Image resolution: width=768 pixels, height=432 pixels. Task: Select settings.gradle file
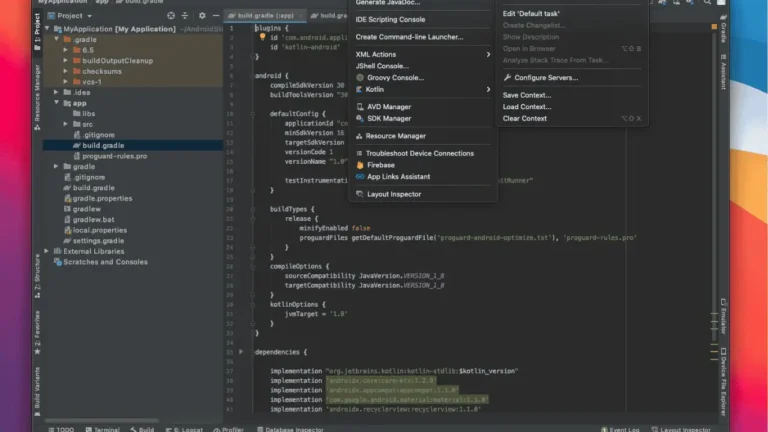click(x=94, y=241)
